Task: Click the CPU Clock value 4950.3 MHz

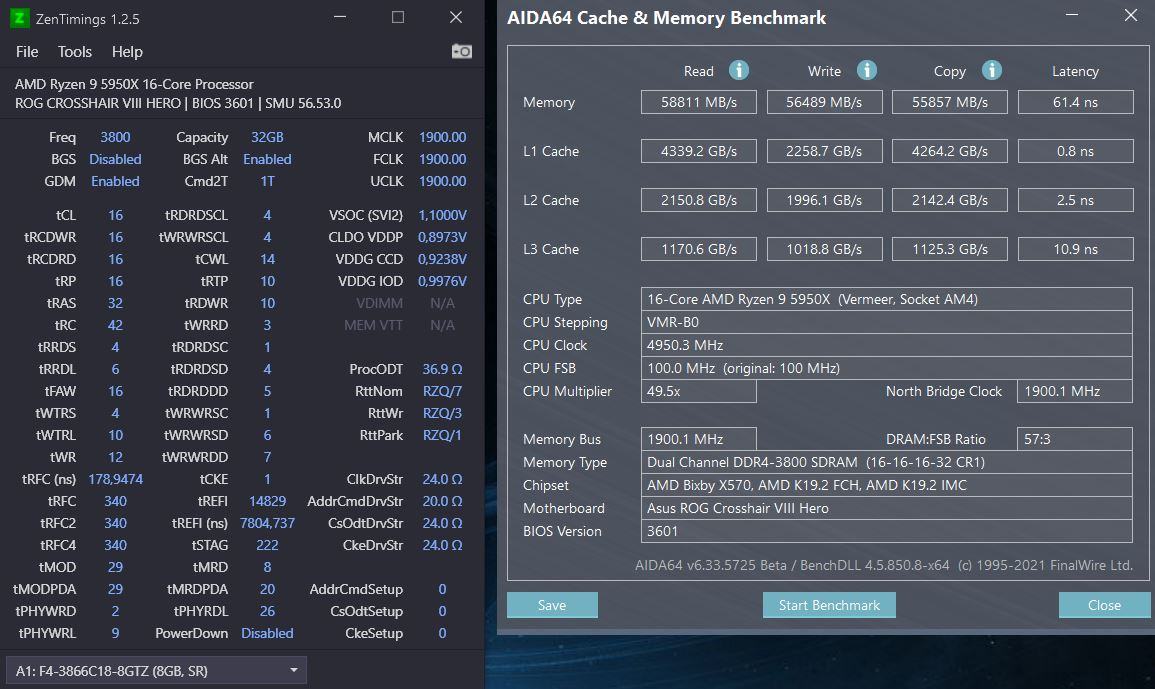Action: click(x=886, y=345)
